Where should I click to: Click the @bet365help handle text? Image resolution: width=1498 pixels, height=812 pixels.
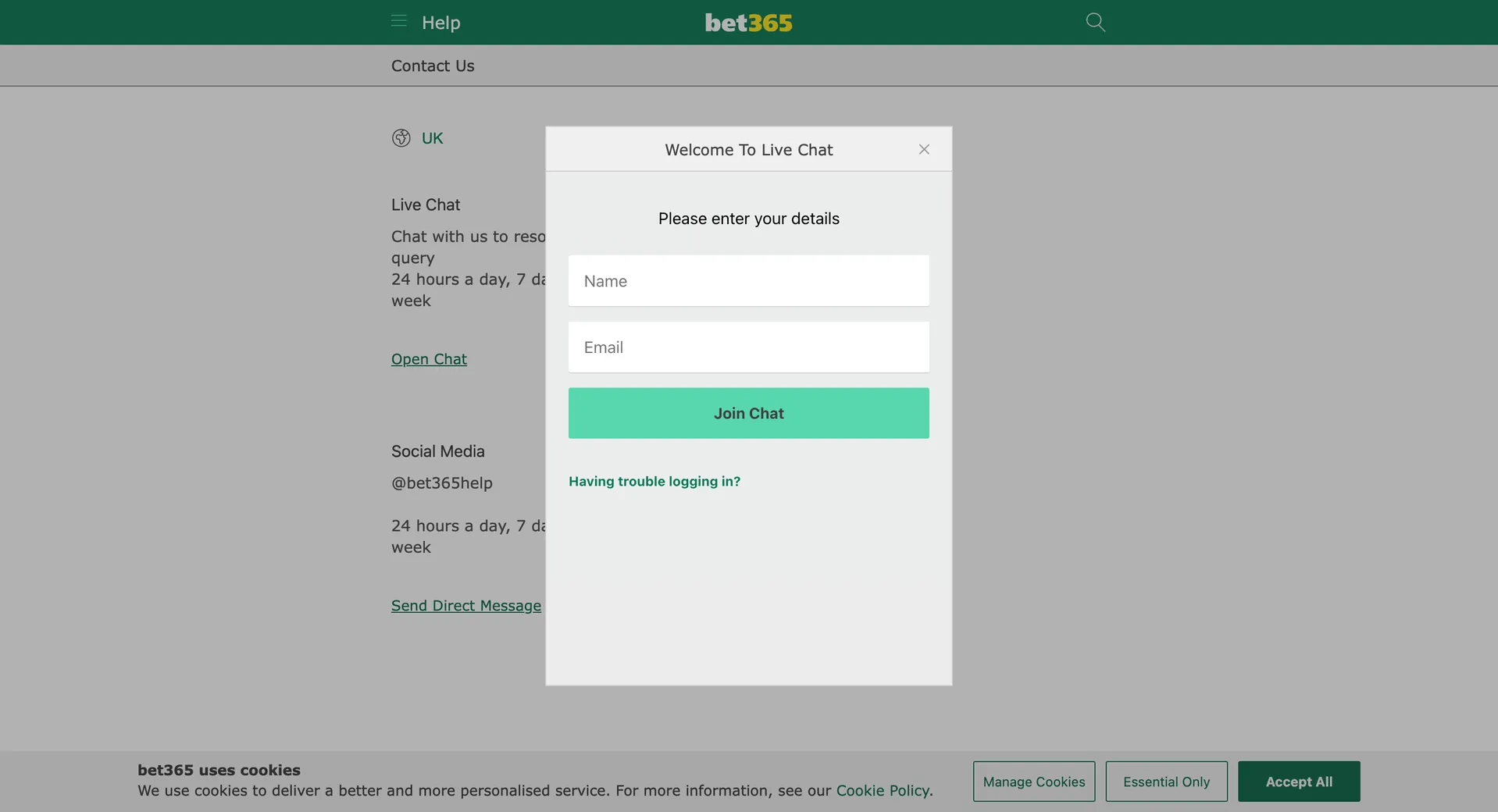(x=442, y=483)
